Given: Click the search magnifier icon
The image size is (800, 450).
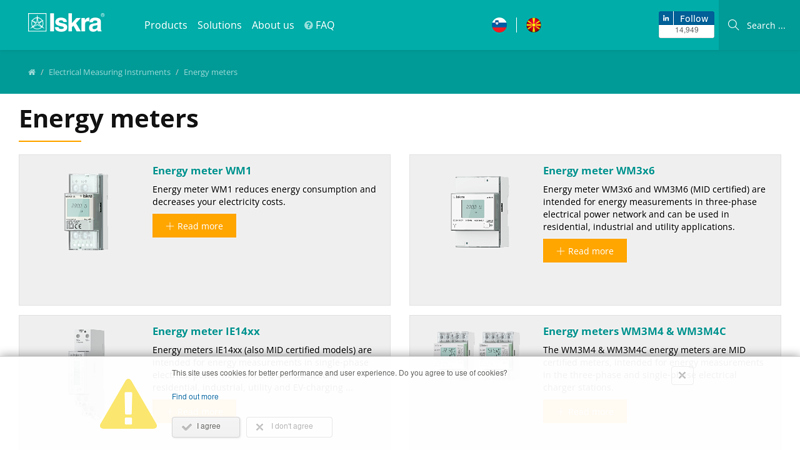Looking at the screenshot, I should 733,25.
